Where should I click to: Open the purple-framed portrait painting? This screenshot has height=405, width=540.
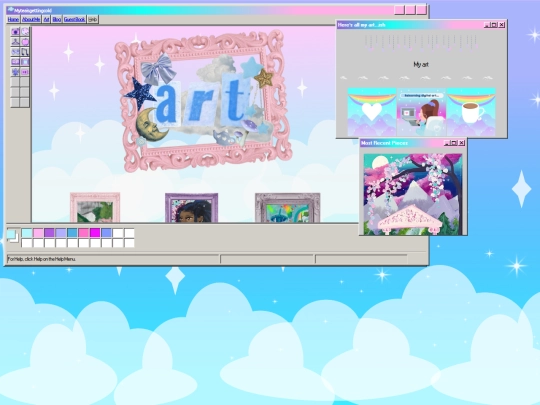pyautogui.click(x=191, y=208)
